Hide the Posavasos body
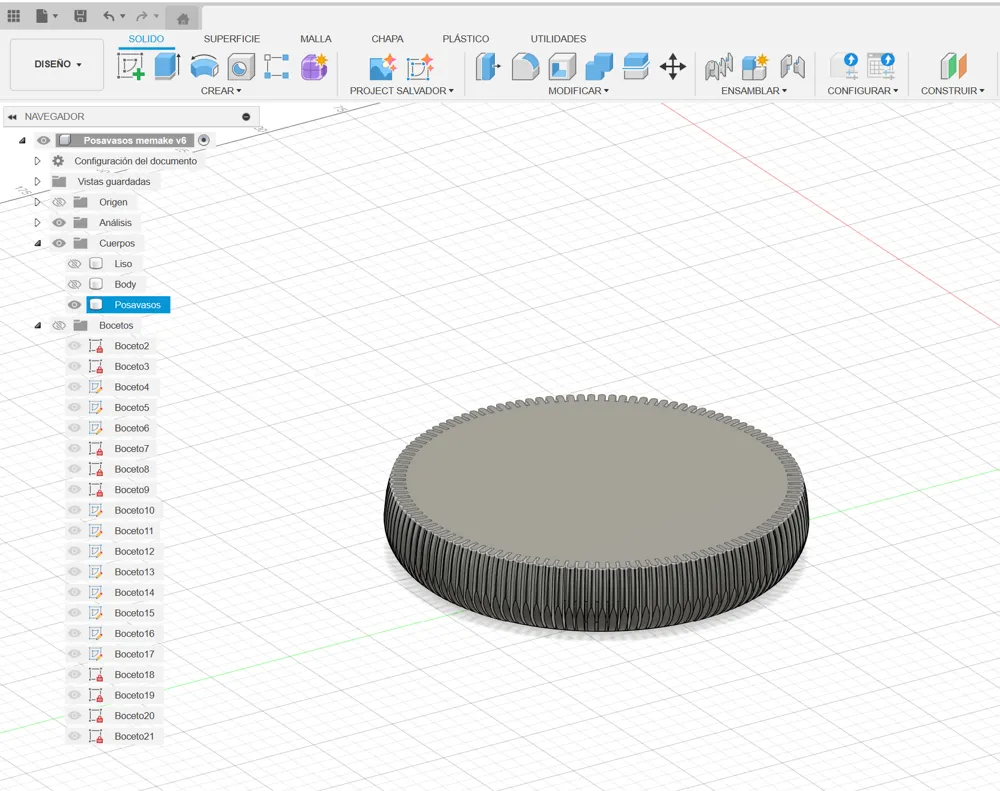 click(74, 305)
